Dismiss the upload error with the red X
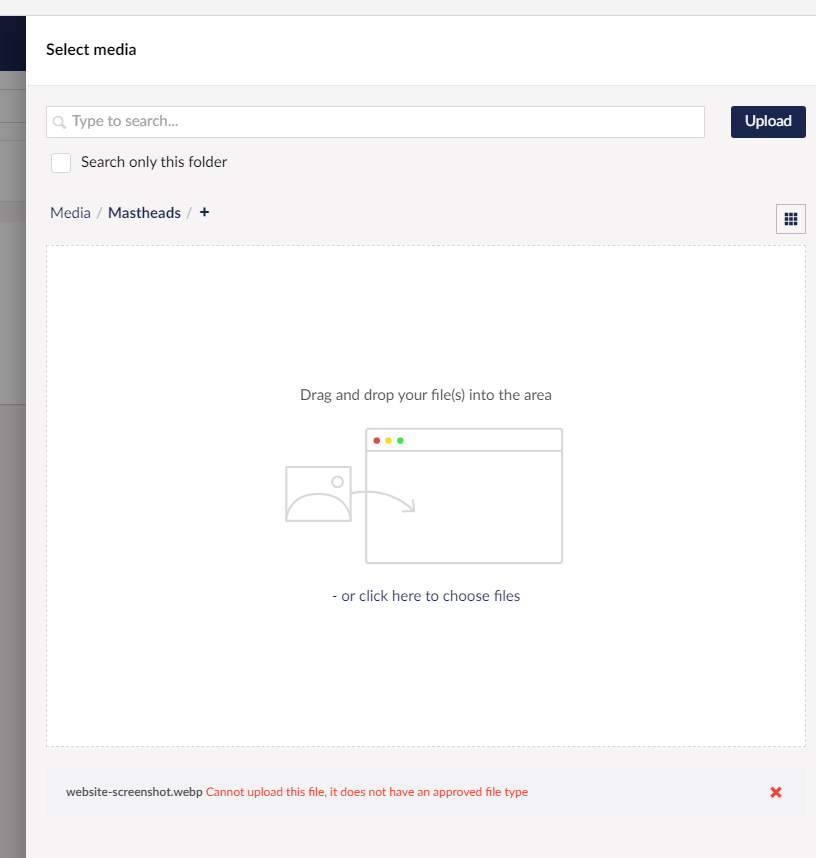 [x=775, y=792]
